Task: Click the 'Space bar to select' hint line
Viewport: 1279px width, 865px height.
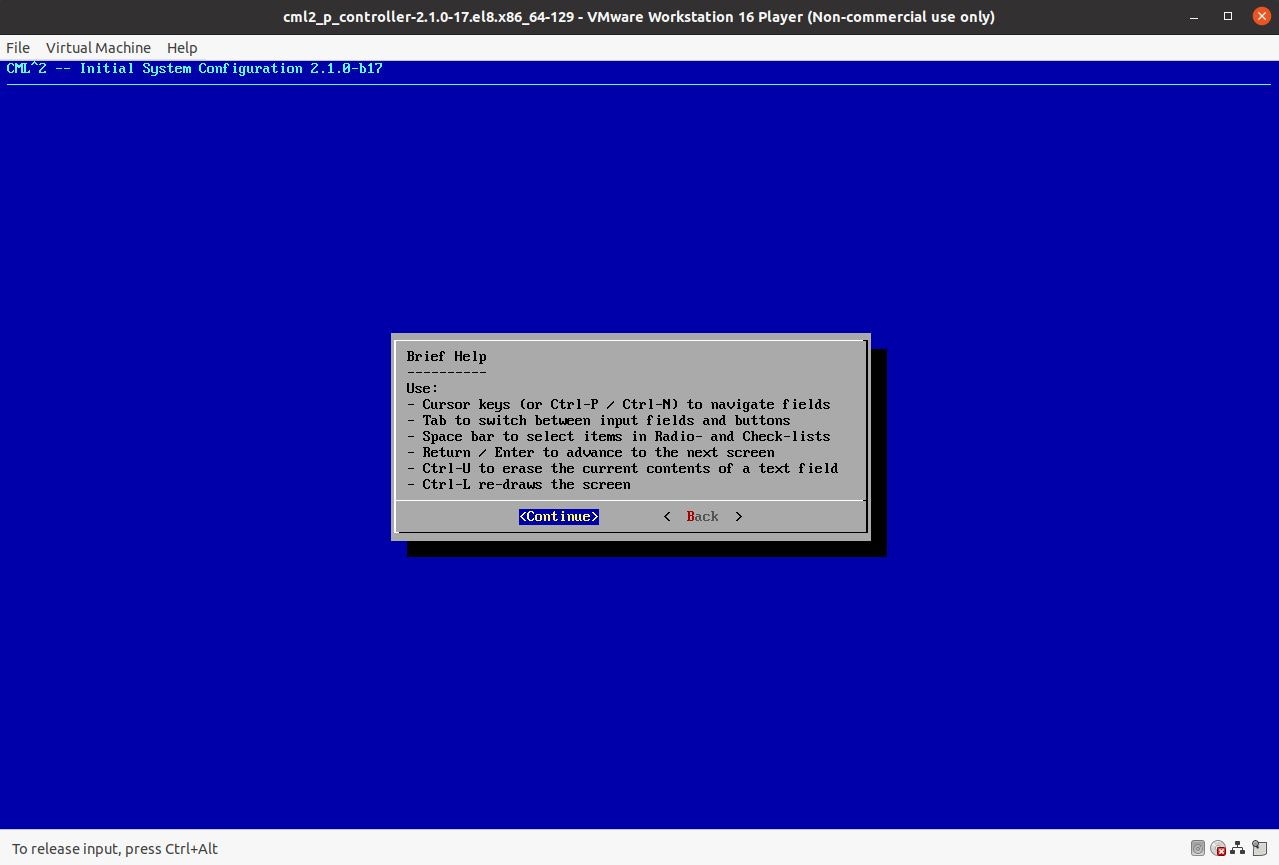Action: [618, 436]
